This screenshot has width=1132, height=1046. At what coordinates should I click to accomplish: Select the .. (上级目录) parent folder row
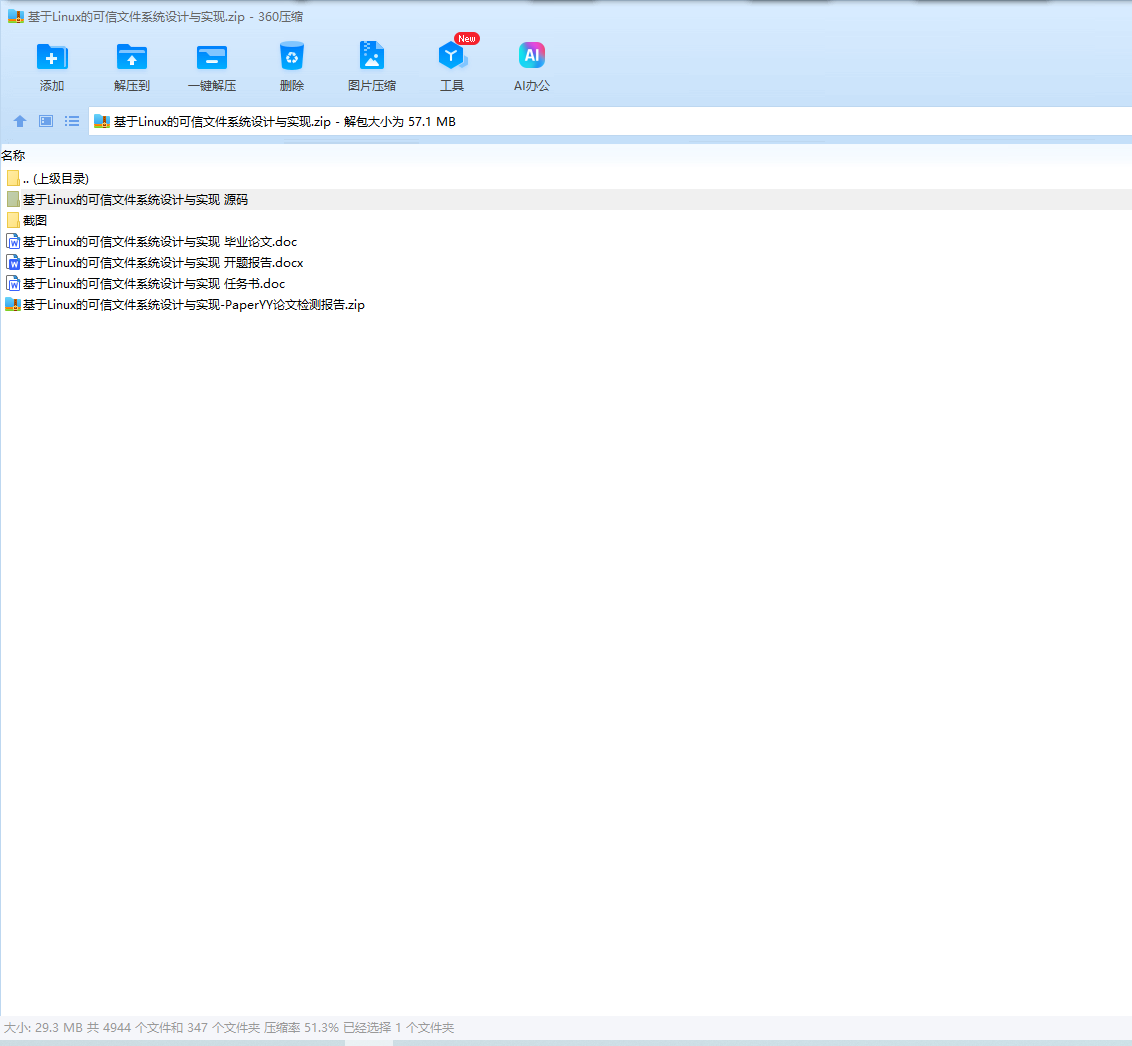[x=566, y=178]
